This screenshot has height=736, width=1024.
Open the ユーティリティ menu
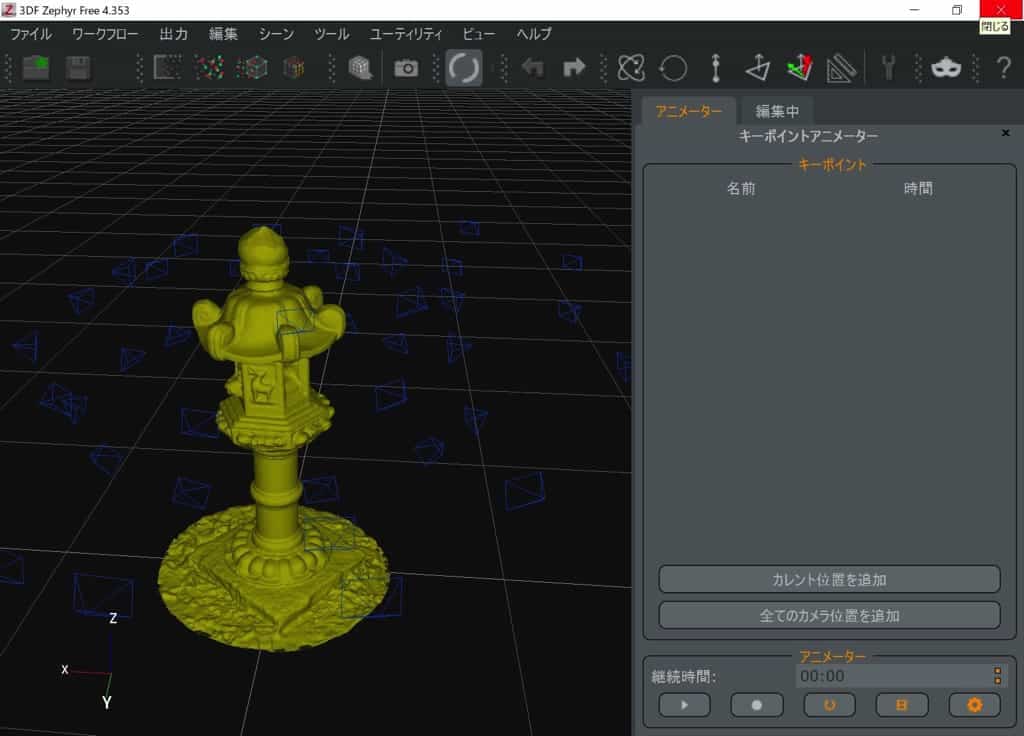point(406,34)
